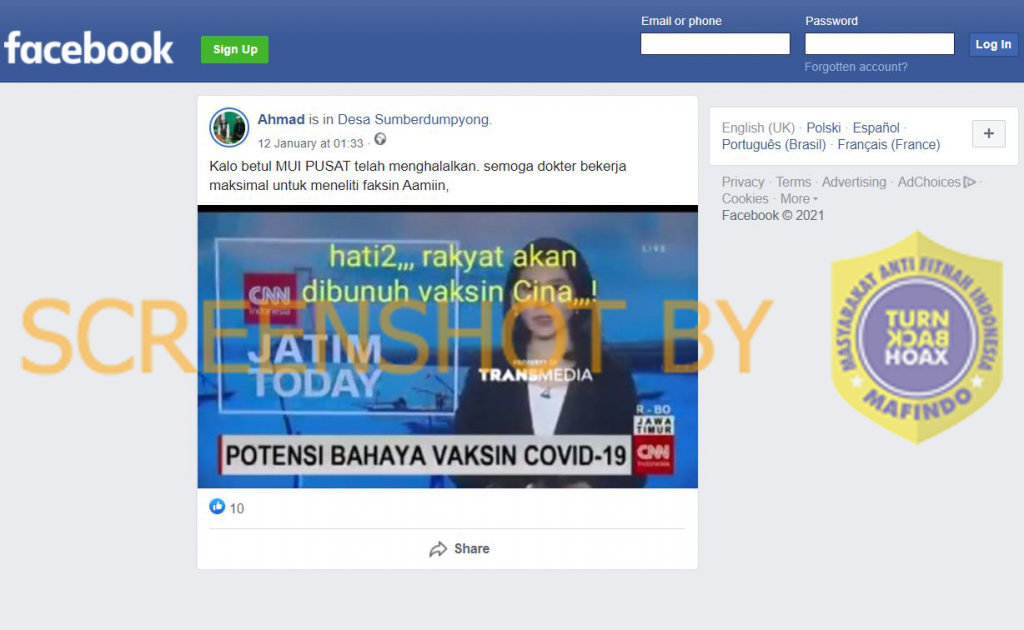Switch language to Polski
Image resolution: width=1024 pixels, height=630 pixels.
coord(823,128)
